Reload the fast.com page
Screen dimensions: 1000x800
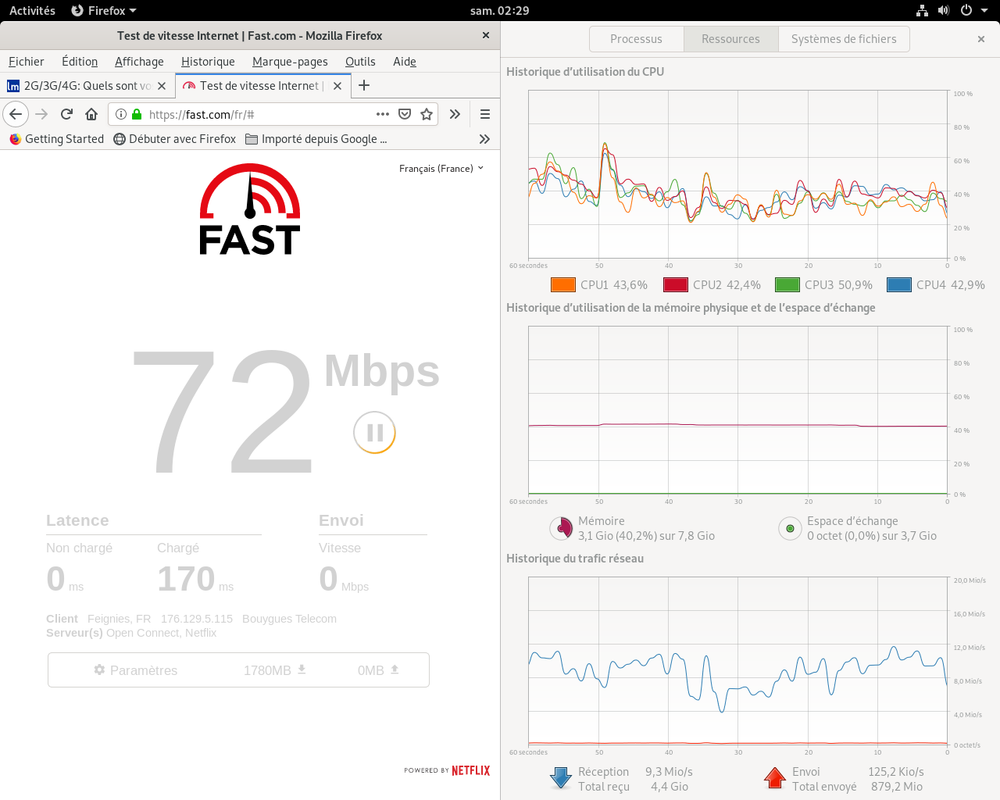[66, 114]
